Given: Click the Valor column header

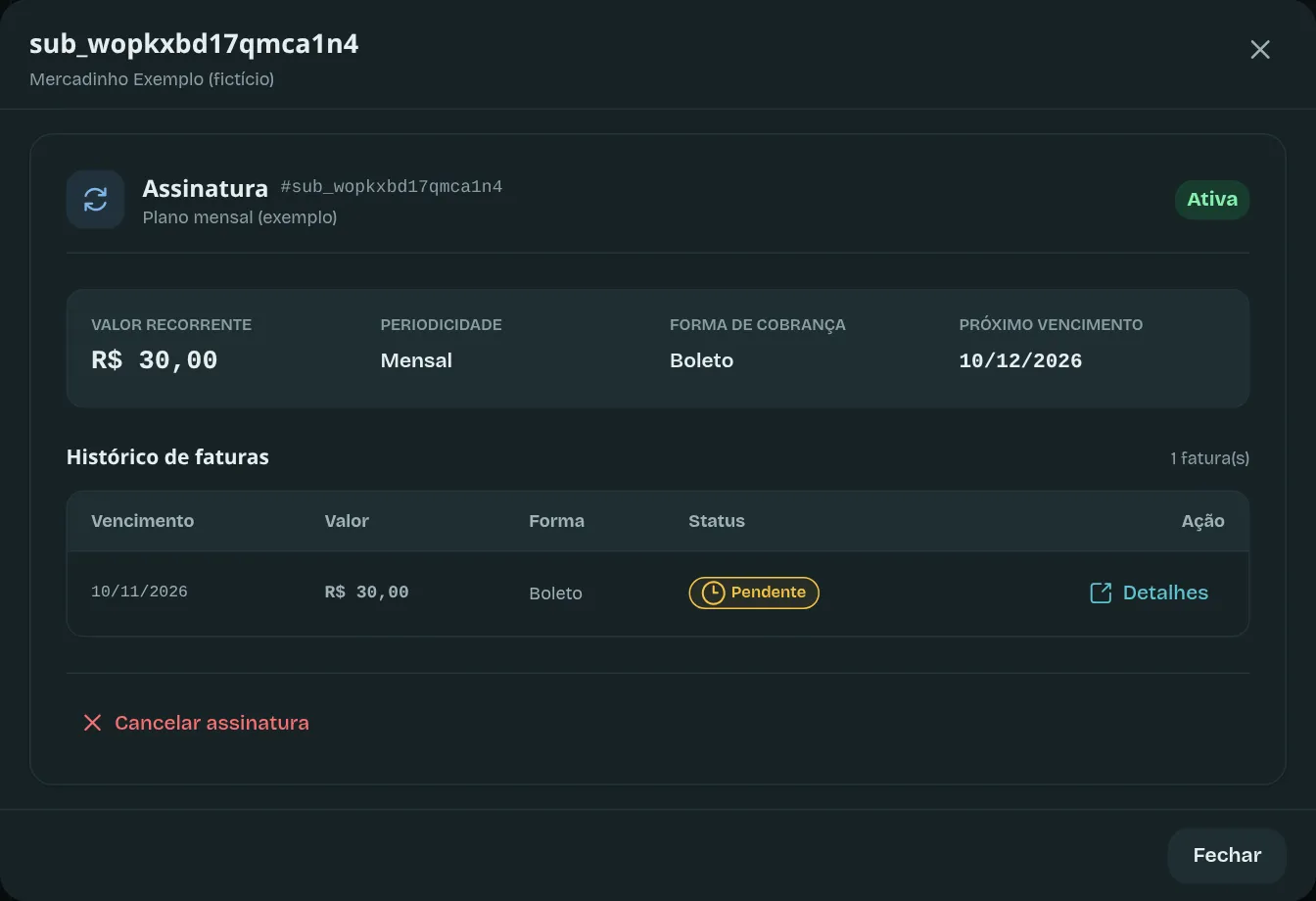Looking at the screenshot, I should 347,521.
